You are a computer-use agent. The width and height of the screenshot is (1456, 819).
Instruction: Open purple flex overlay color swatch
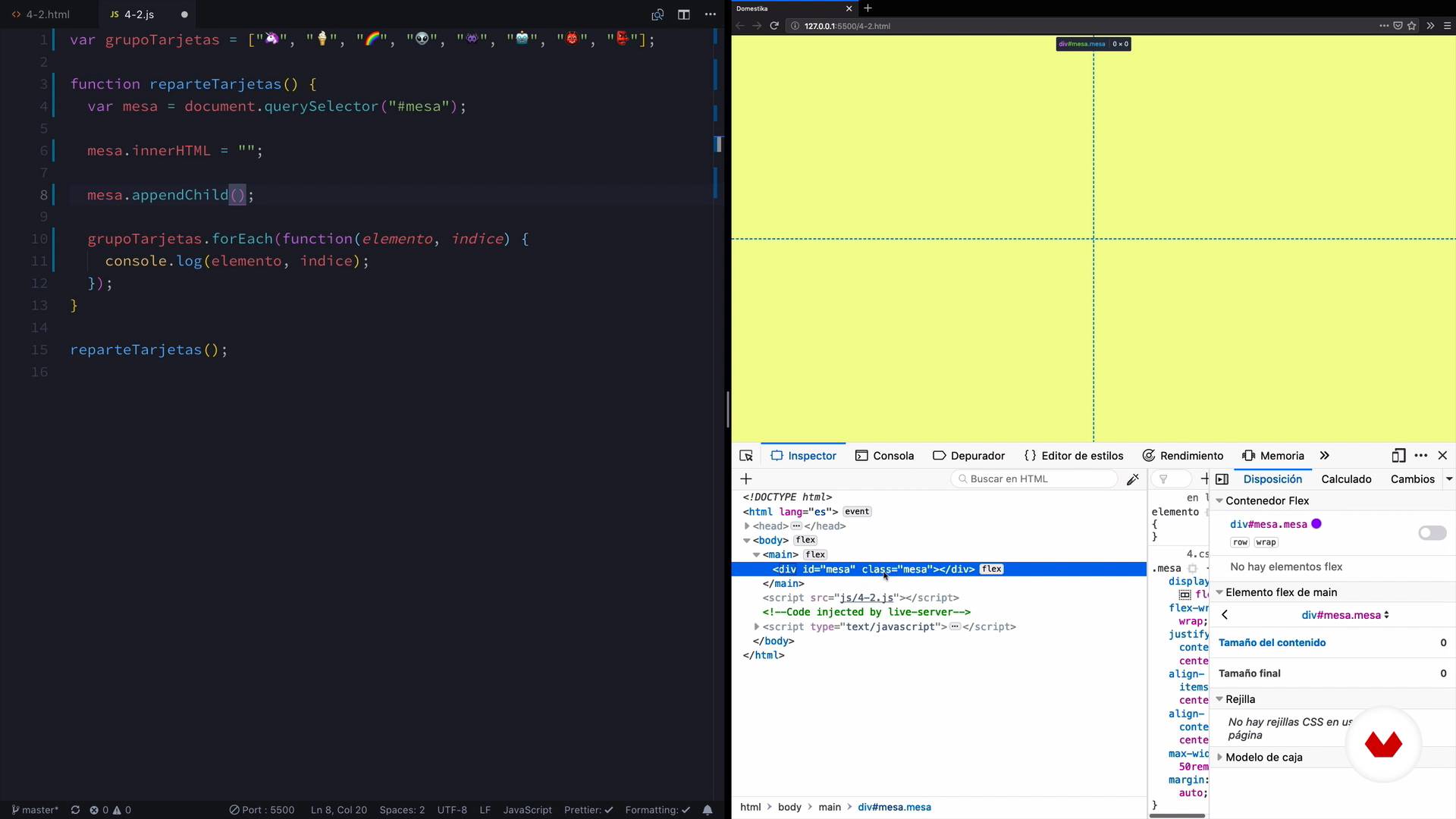pyautogui.click(x=1316, y=524)
